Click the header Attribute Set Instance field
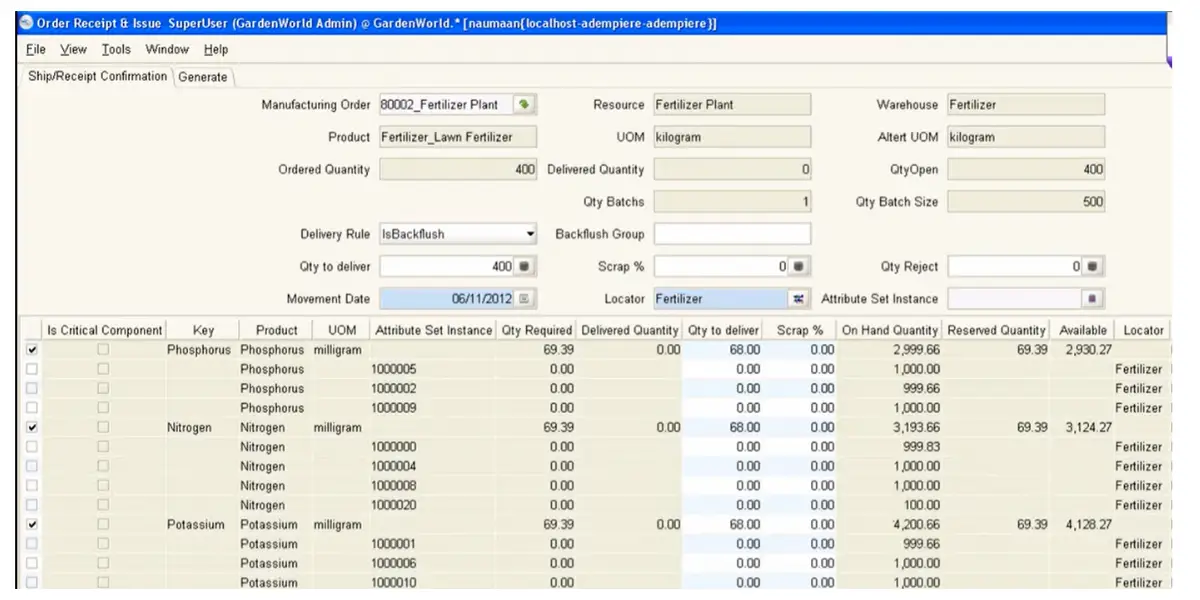Screen dimensions: 1200x600 coord(1015,299)
